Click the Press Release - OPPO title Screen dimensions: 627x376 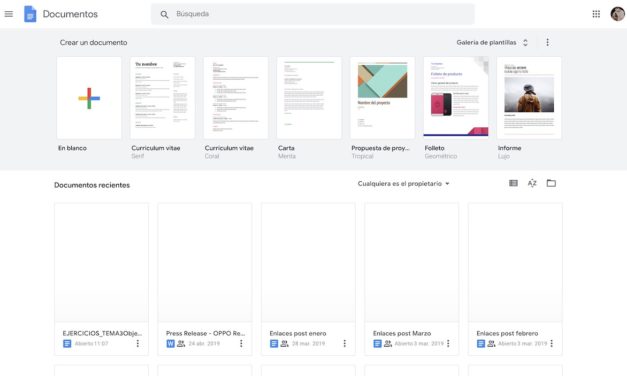[x=206, y=333]
